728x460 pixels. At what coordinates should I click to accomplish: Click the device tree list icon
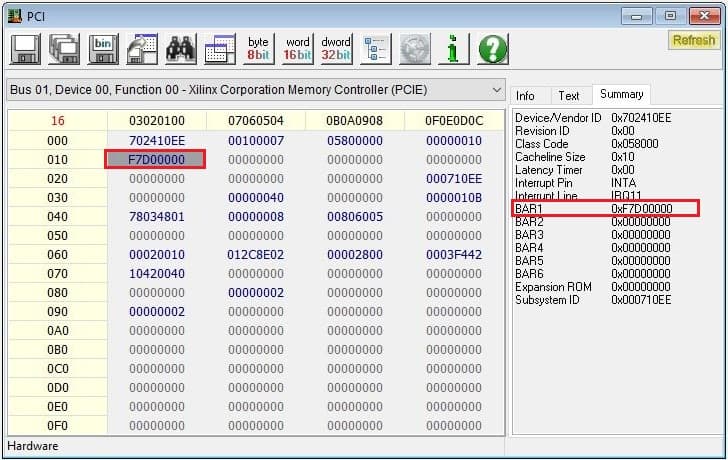coord(376,49)
